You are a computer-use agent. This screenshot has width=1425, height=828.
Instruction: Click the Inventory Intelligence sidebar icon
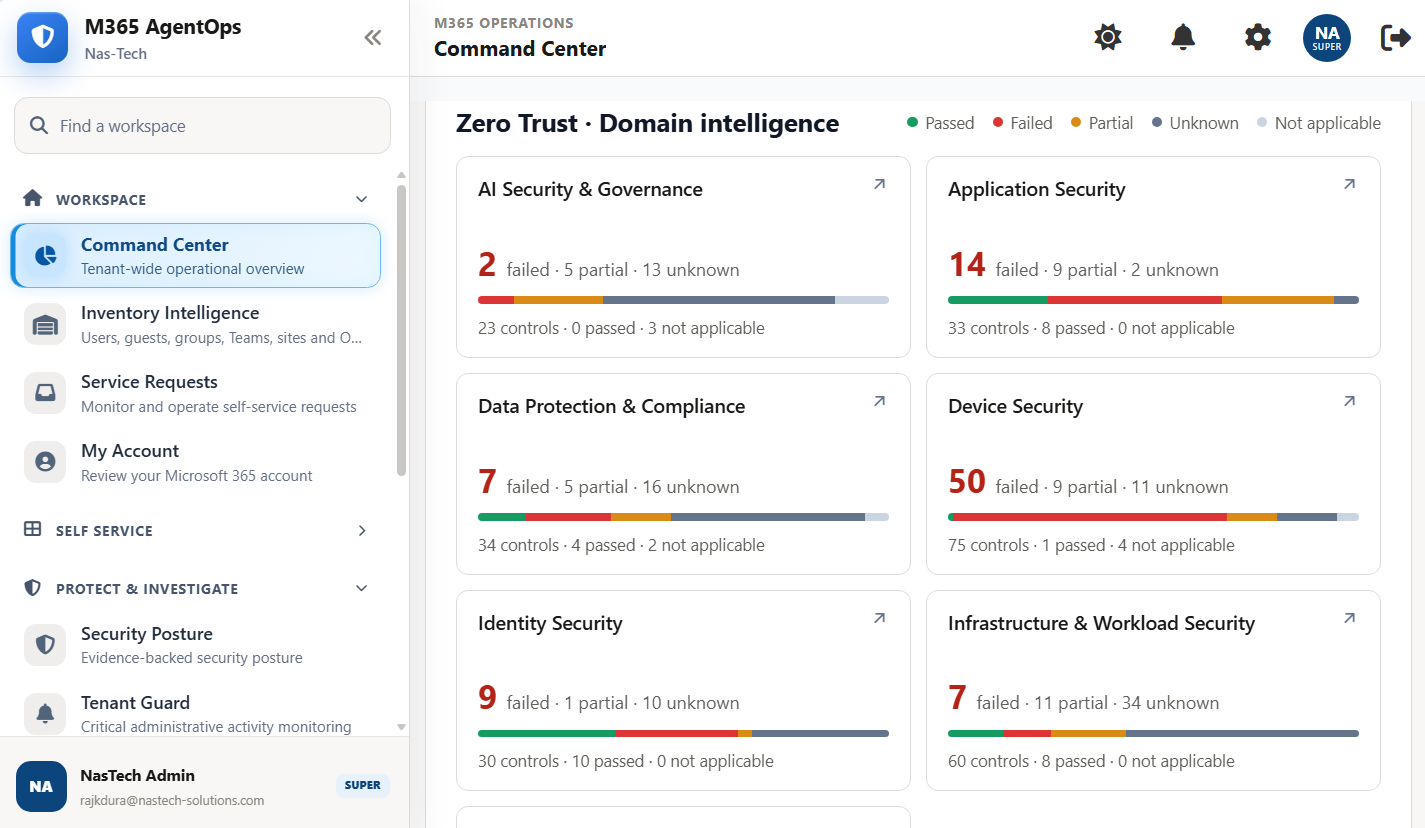45,325
